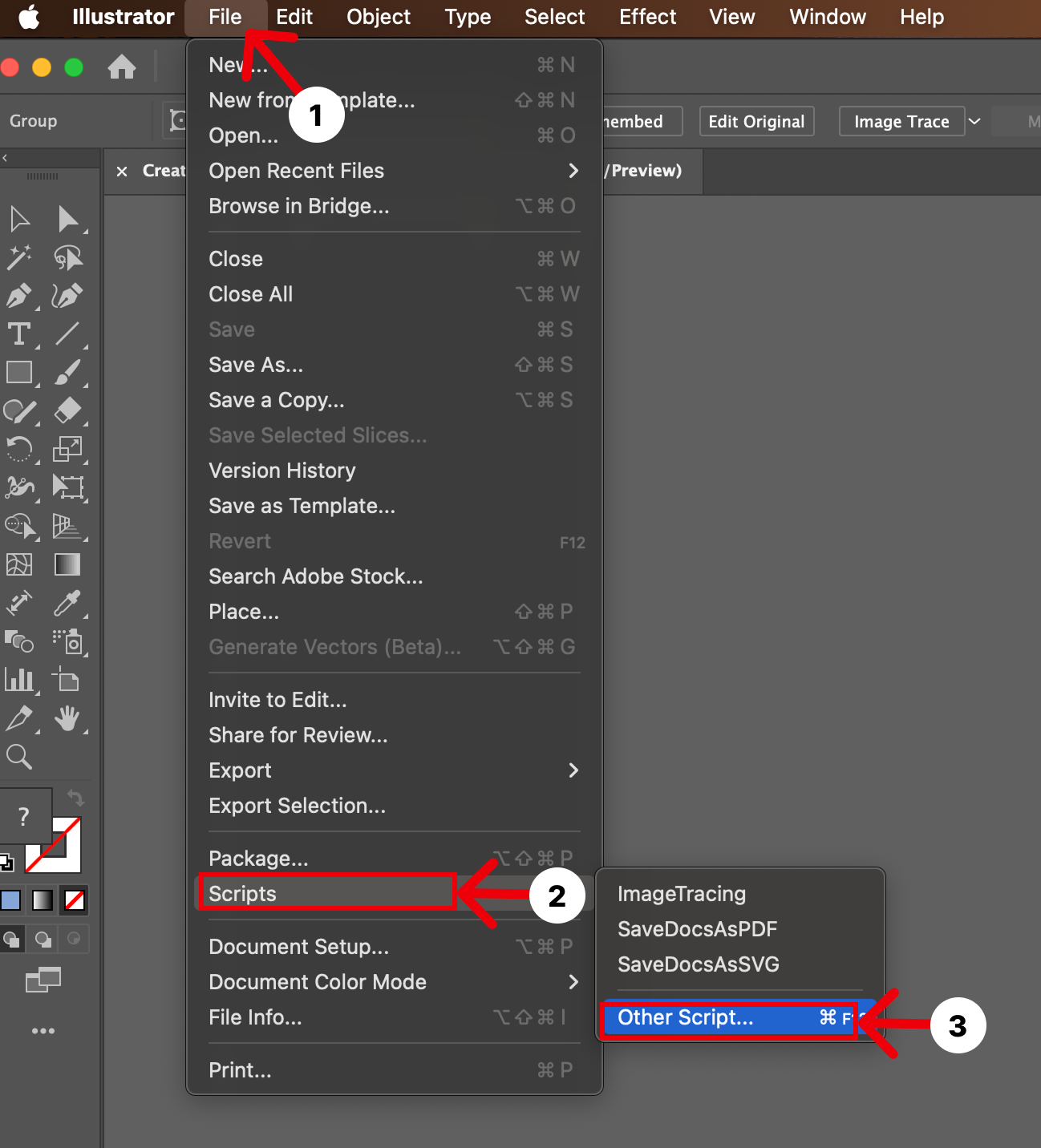
Task: Enable Draw Normal mode
Action: (x=11, y=938)
